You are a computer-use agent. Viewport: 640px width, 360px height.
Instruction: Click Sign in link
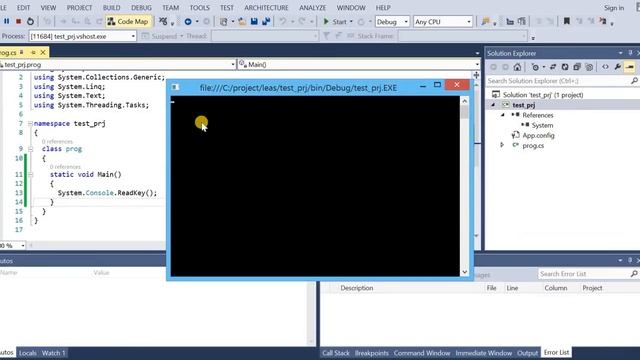point(613,8)
